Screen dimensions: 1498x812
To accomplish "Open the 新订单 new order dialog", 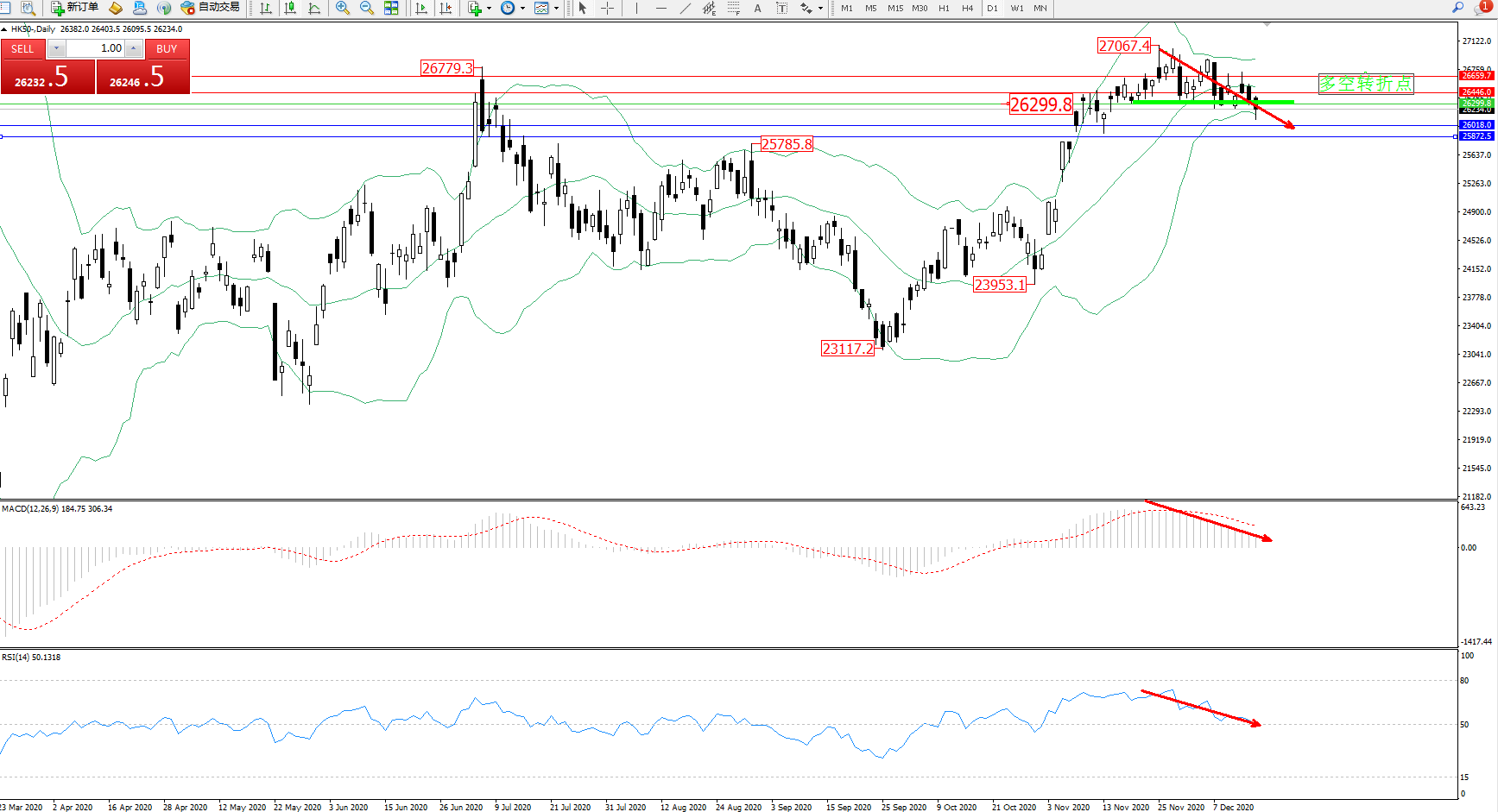I will (74, 8).
